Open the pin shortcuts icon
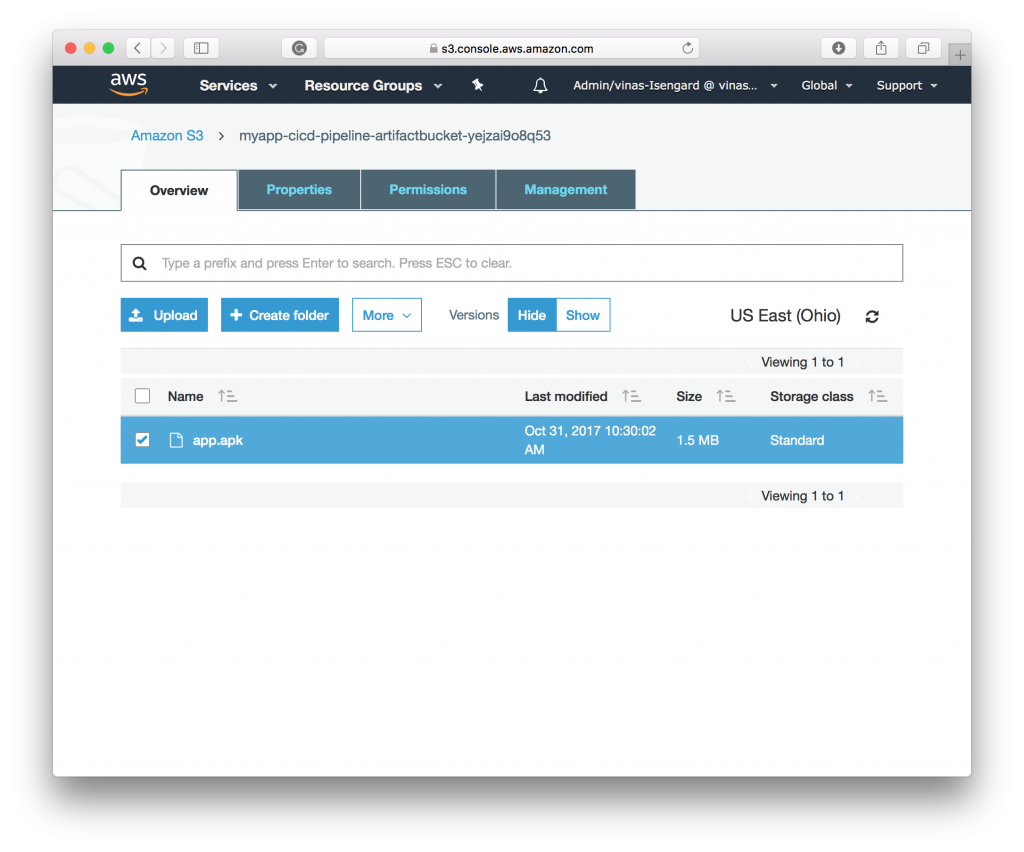 coord(477,85)
